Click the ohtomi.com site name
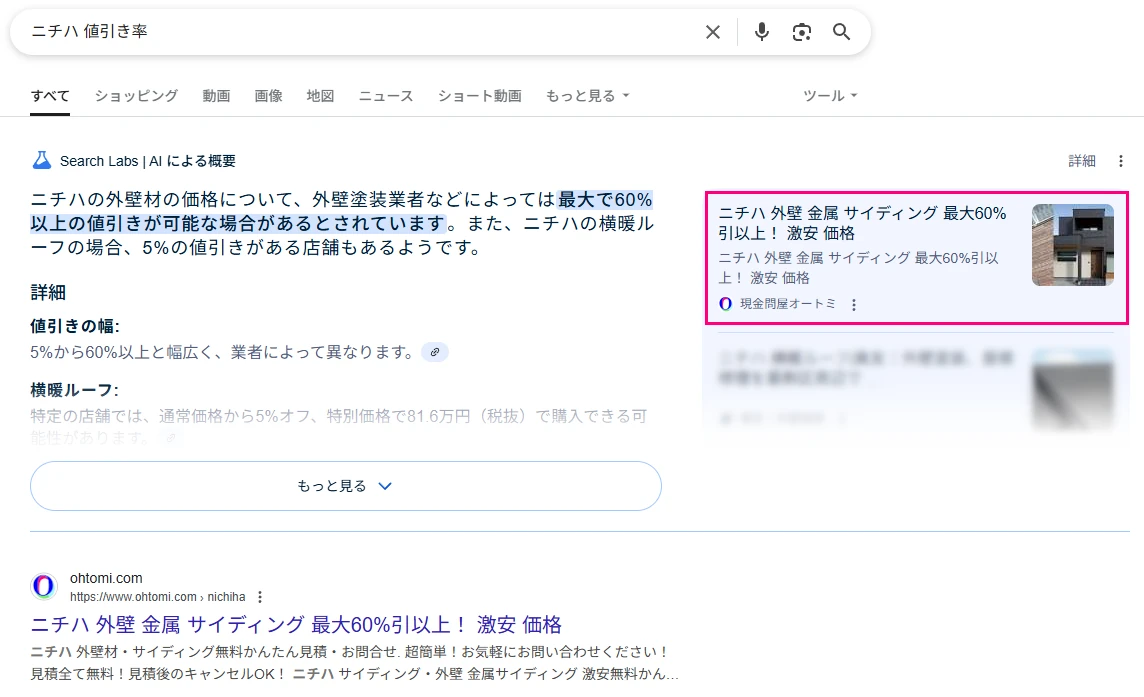 click(x=107, y=578)
